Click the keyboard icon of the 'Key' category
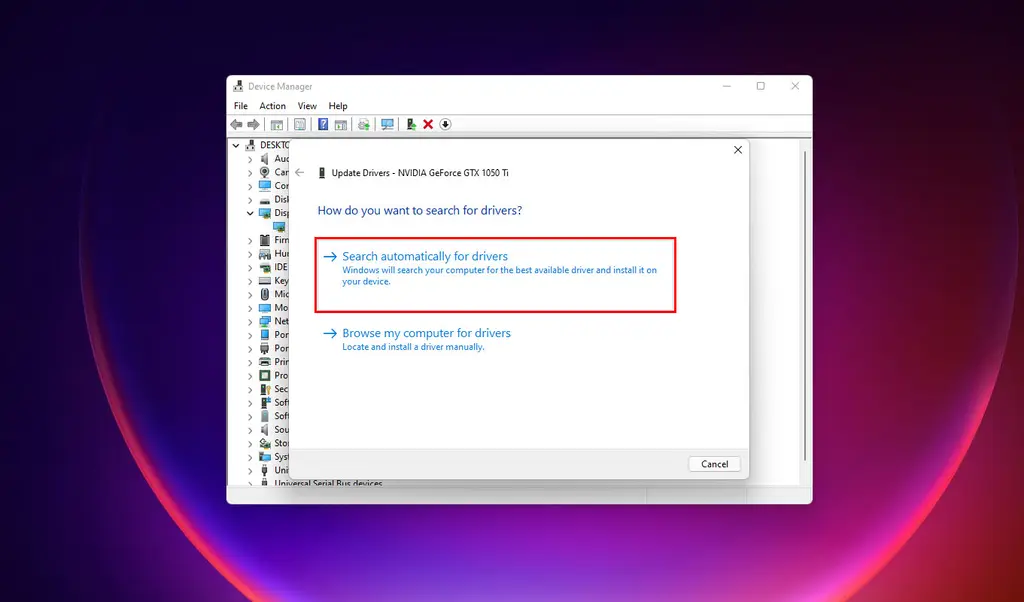The height and width of the screenshot is (602, 1024). (x=264, y=280)
